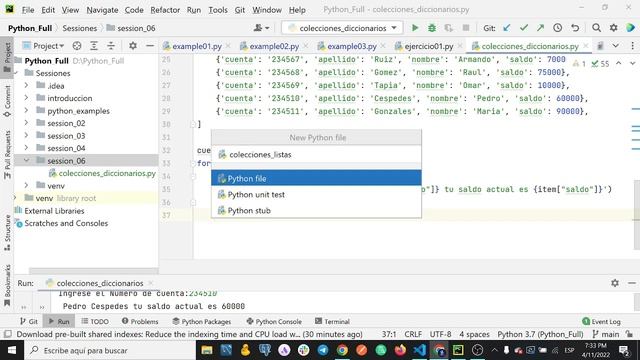640x360 pixels.
Task: Open Run panel settings gear
Action: point(615,283)
